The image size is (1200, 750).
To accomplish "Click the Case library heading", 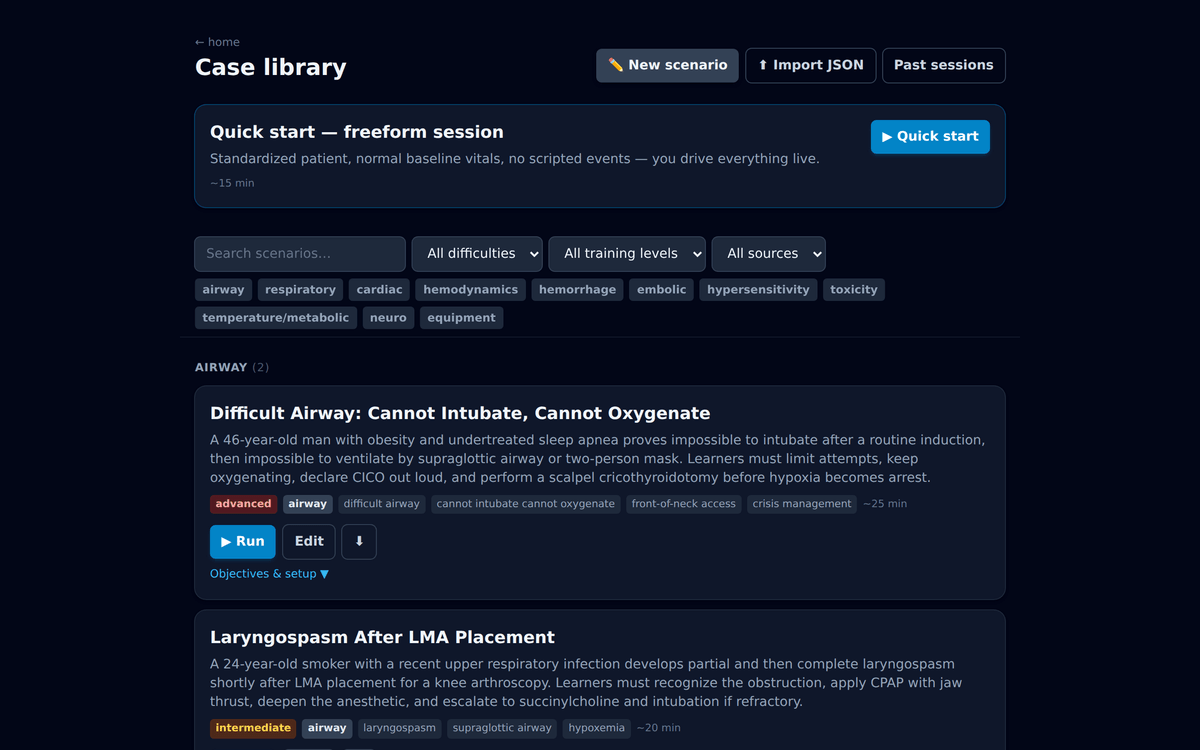I will point(271,68).
